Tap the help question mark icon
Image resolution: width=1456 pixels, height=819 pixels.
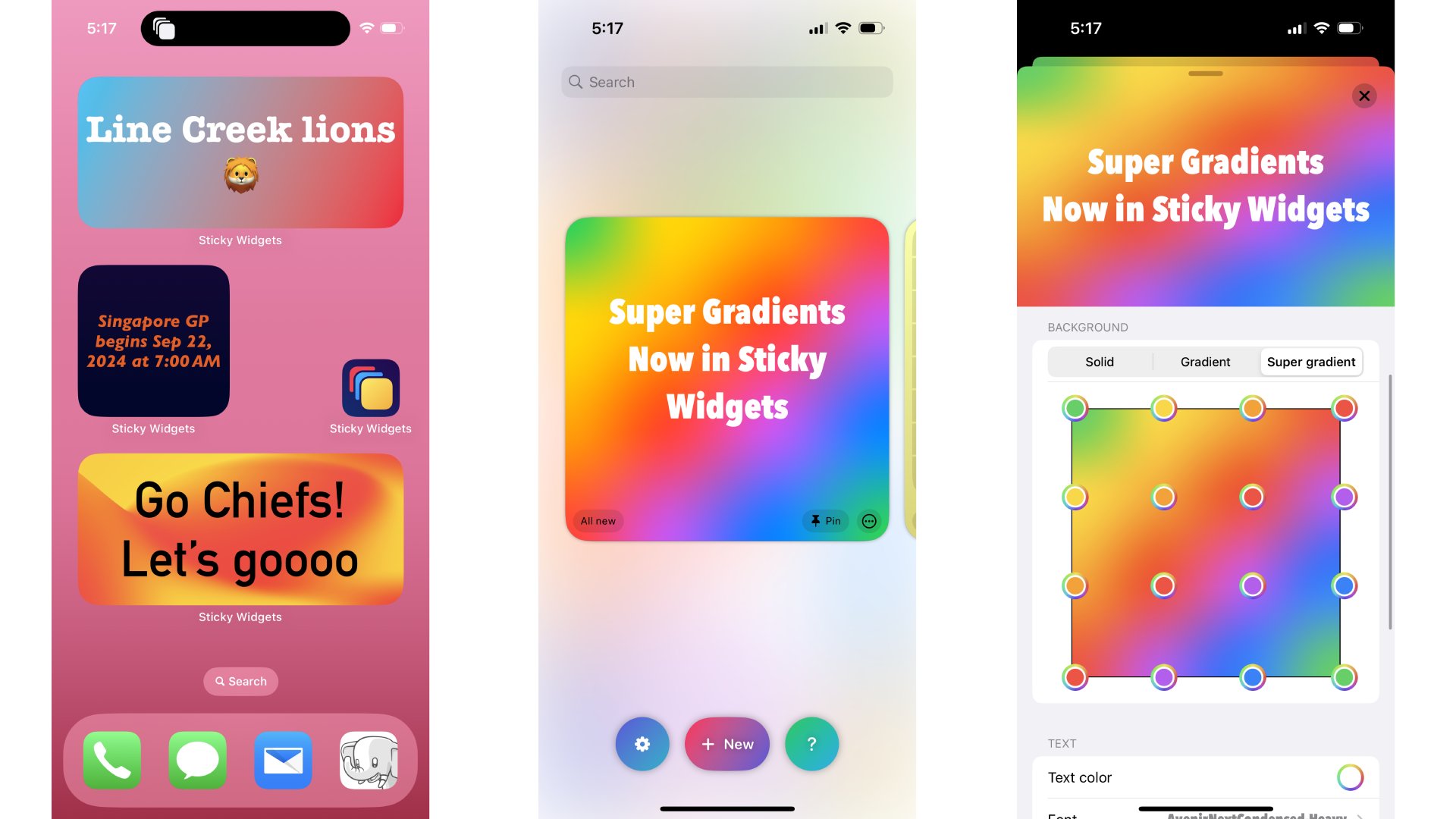click(812, 743)
